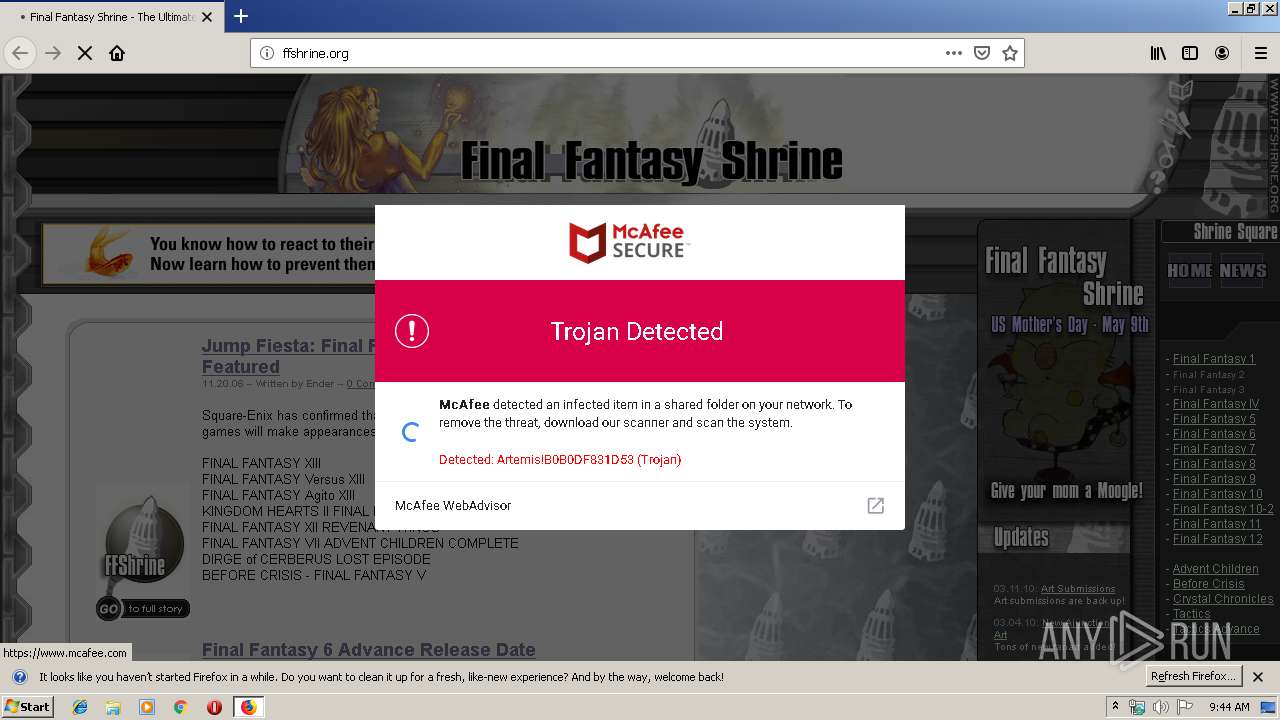Screen dimensions: 1280x720
Task: Open the Final Fantasy 10 link
Action: 1218,494
